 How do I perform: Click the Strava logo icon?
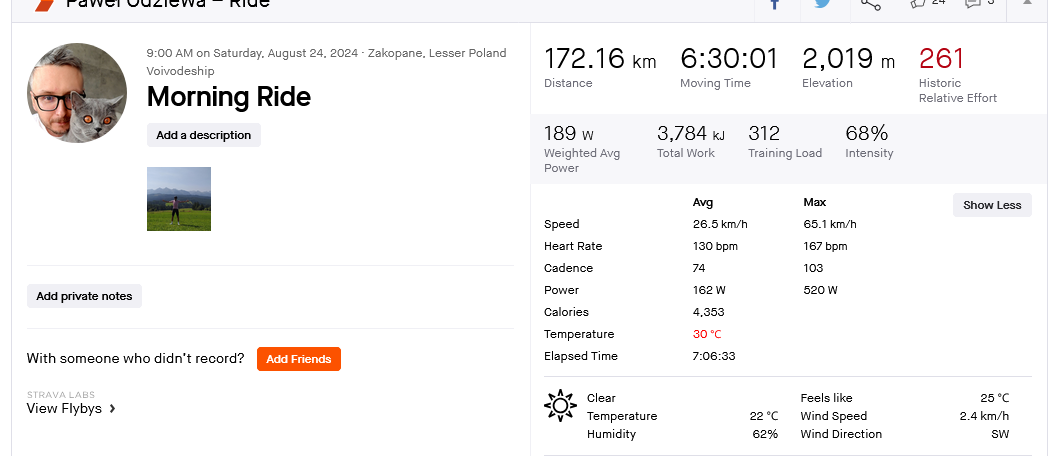[x=44, y=4]
